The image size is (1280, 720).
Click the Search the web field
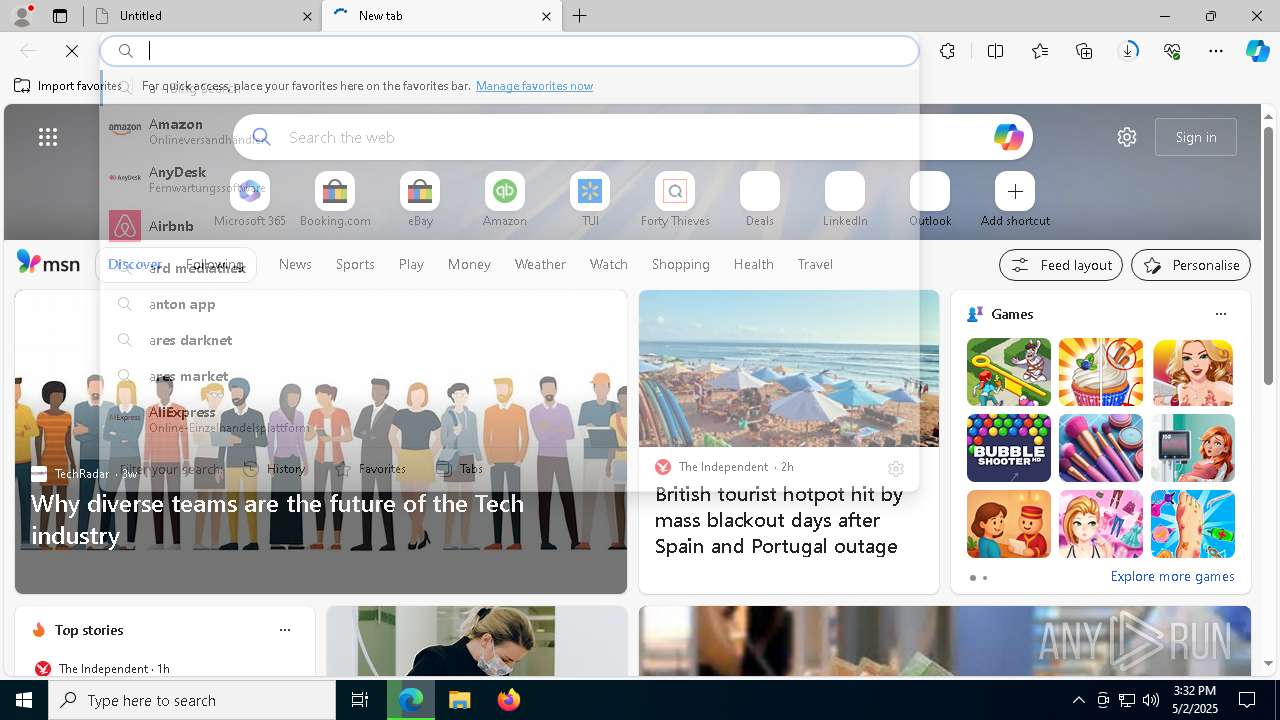(633, 137)
